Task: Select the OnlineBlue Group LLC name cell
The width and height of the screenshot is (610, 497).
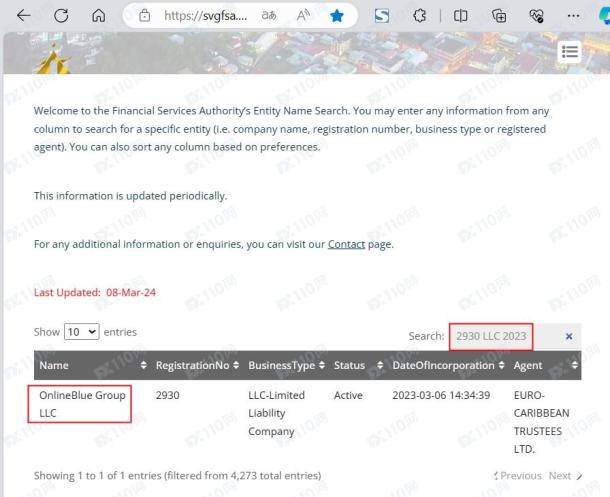Action: 82,404
